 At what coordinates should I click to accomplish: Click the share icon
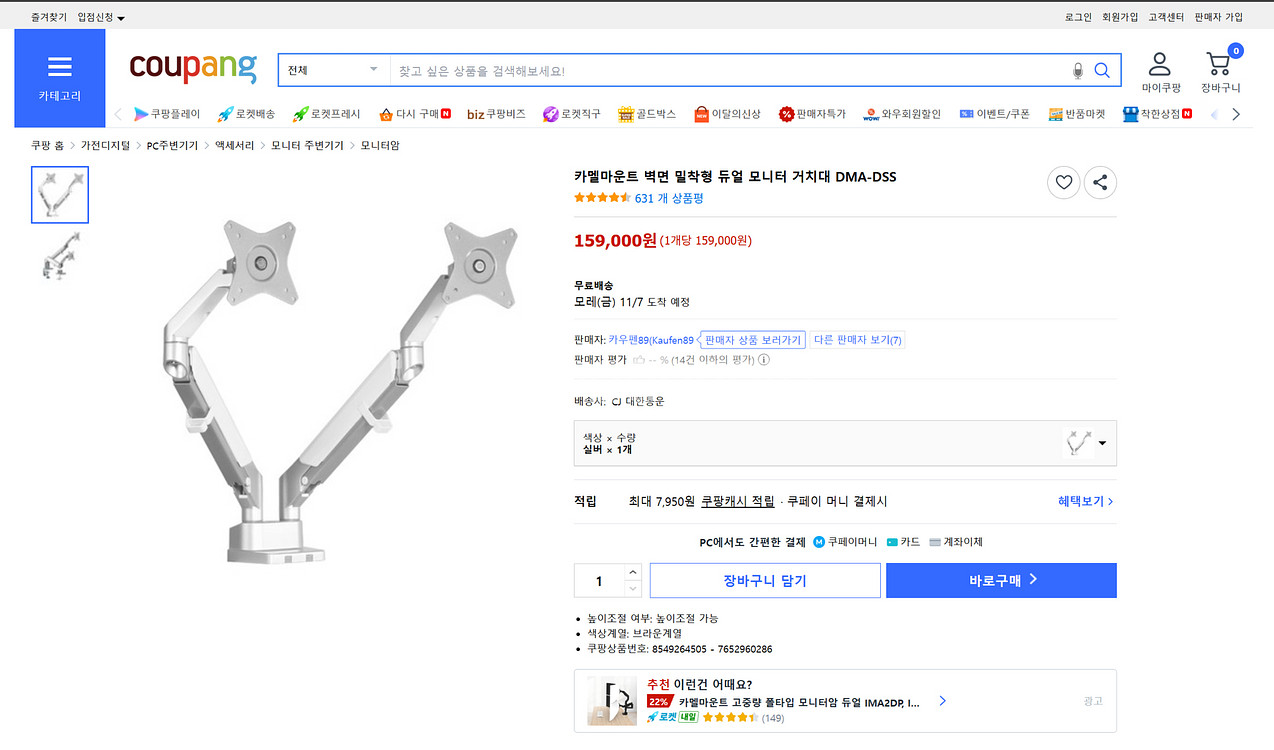pyautogui.click(x=1100, y=182)
